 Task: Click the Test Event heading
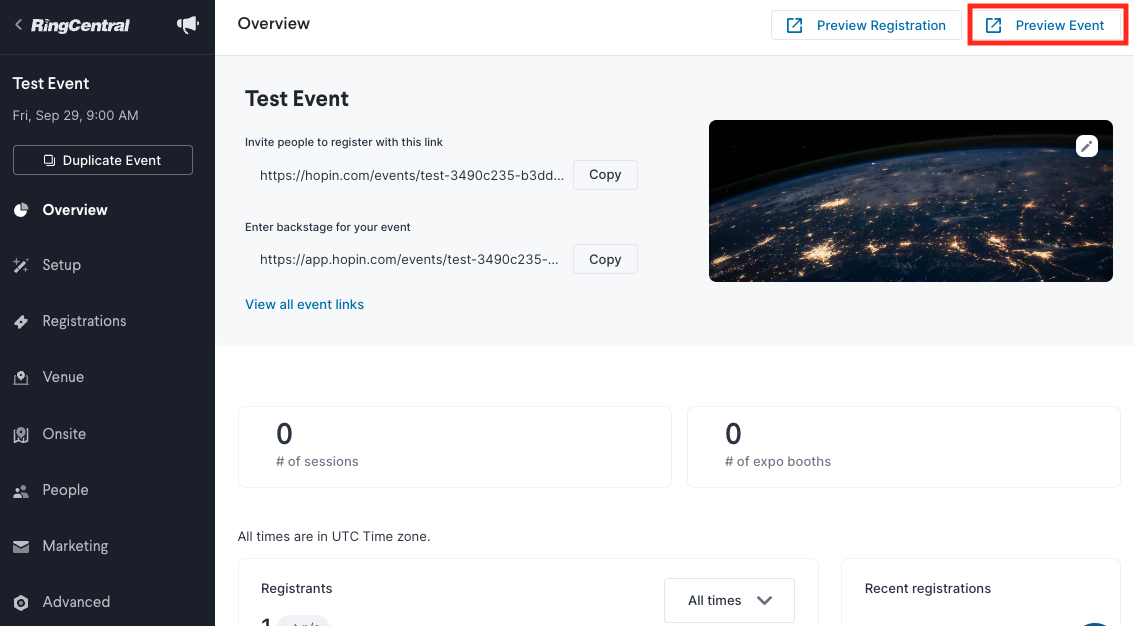[297, 98]
